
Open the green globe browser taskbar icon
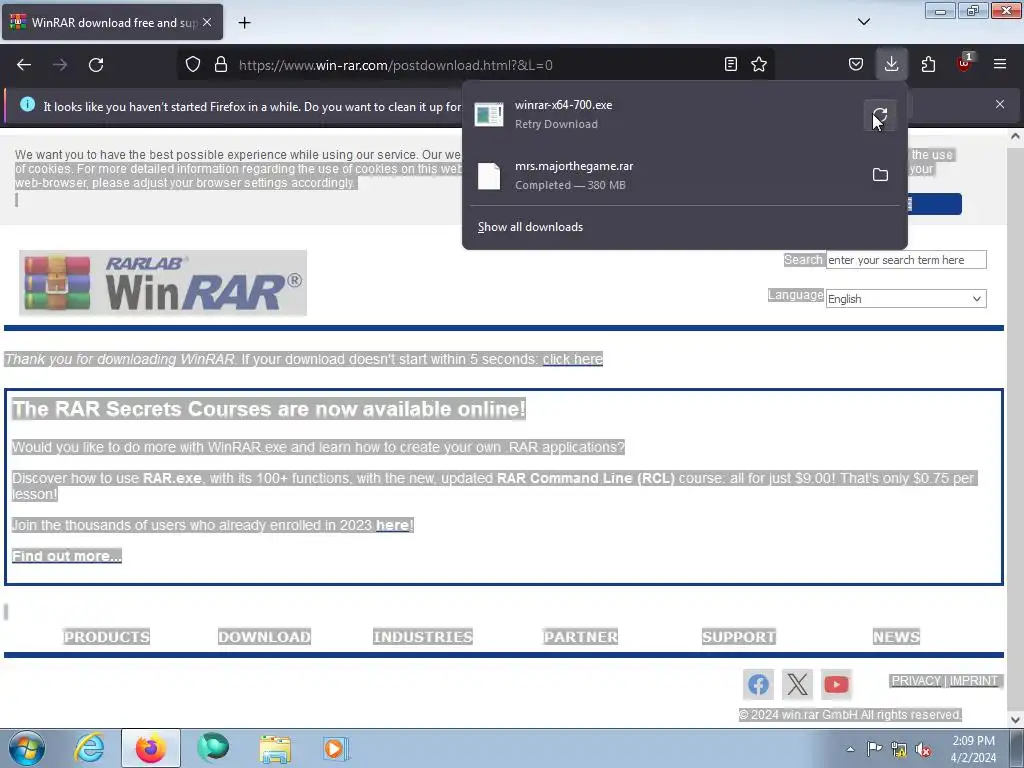pyautogui.click(x=214, y=748)
